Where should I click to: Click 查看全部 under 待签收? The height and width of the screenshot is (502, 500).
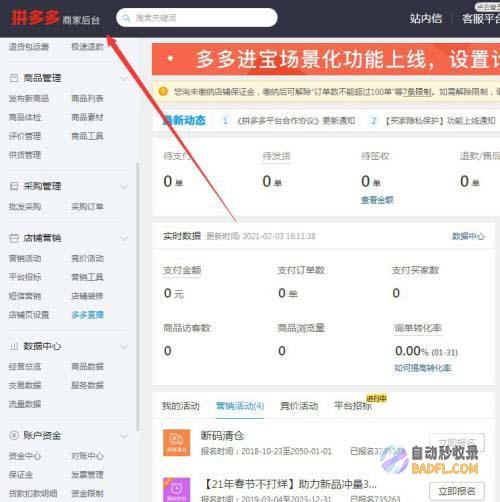377,200
